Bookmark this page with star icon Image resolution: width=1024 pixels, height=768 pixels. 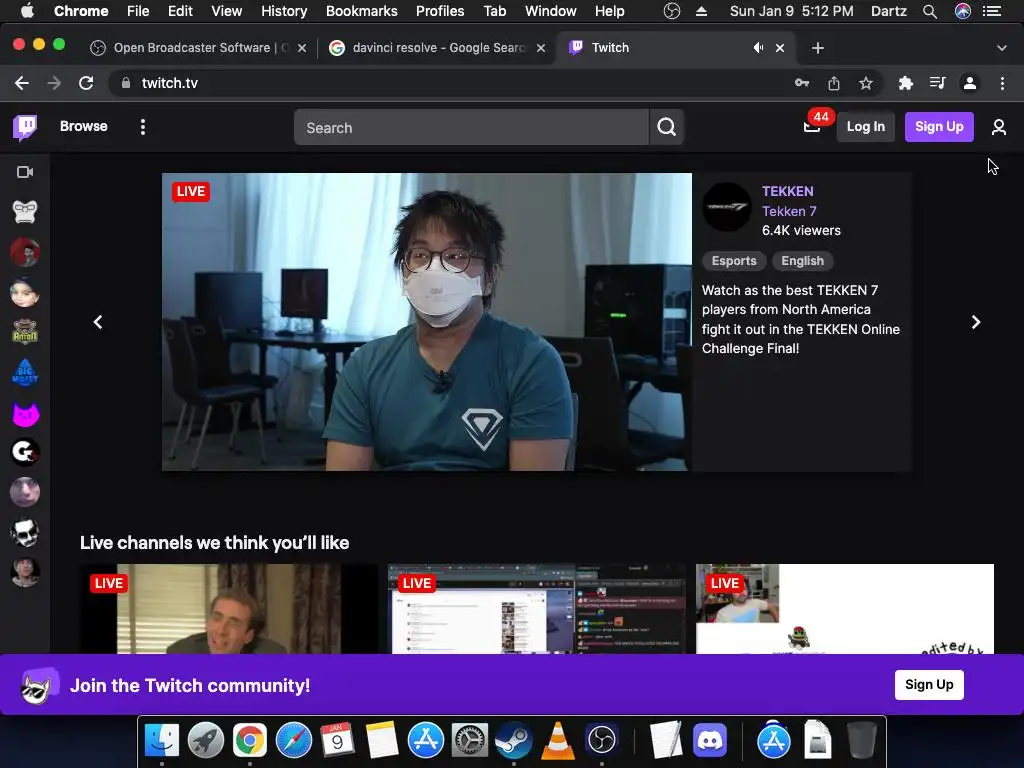(865, 83)
